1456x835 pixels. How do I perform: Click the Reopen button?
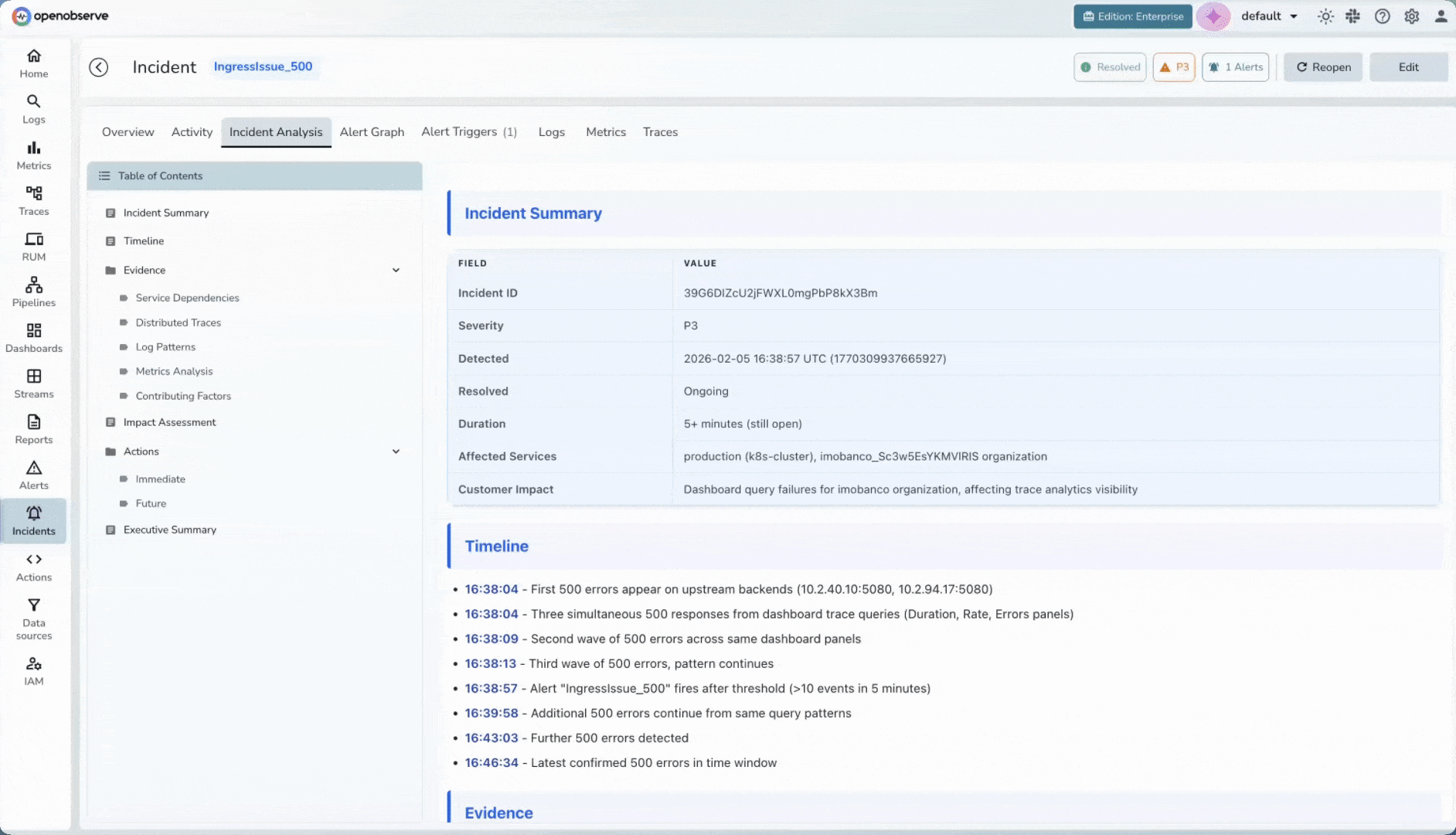pyautogui.click(x=1322, y=66)
